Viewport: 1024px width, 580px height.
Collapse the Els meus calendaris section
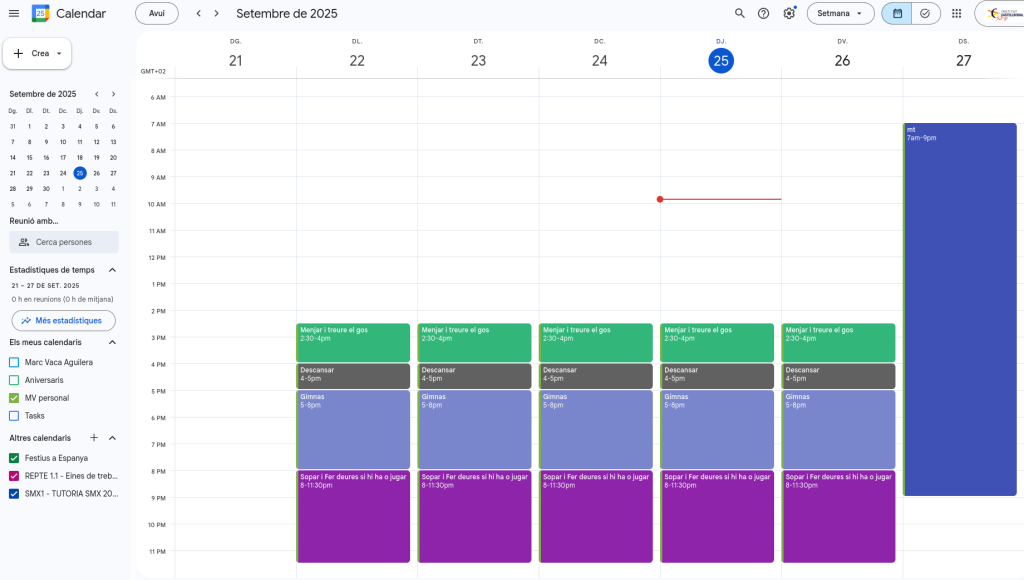coord(112,342)
